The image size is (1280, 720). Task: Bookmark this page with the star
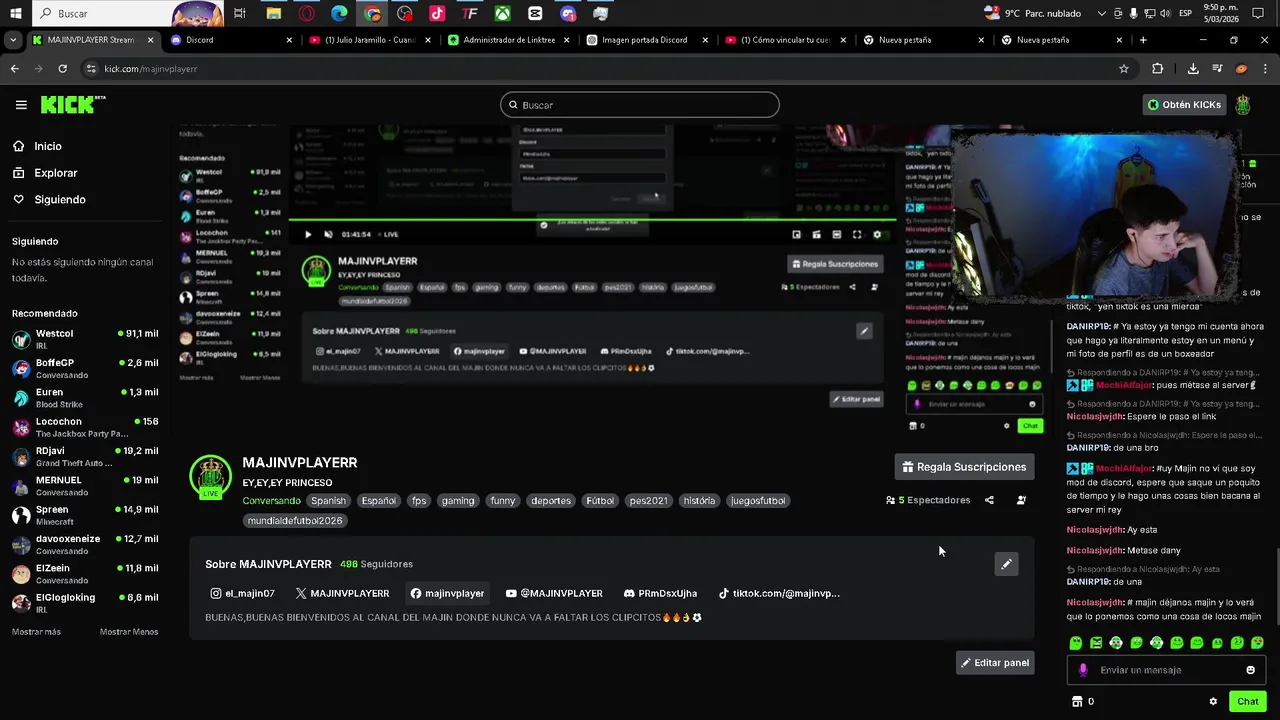[1124, 69]
